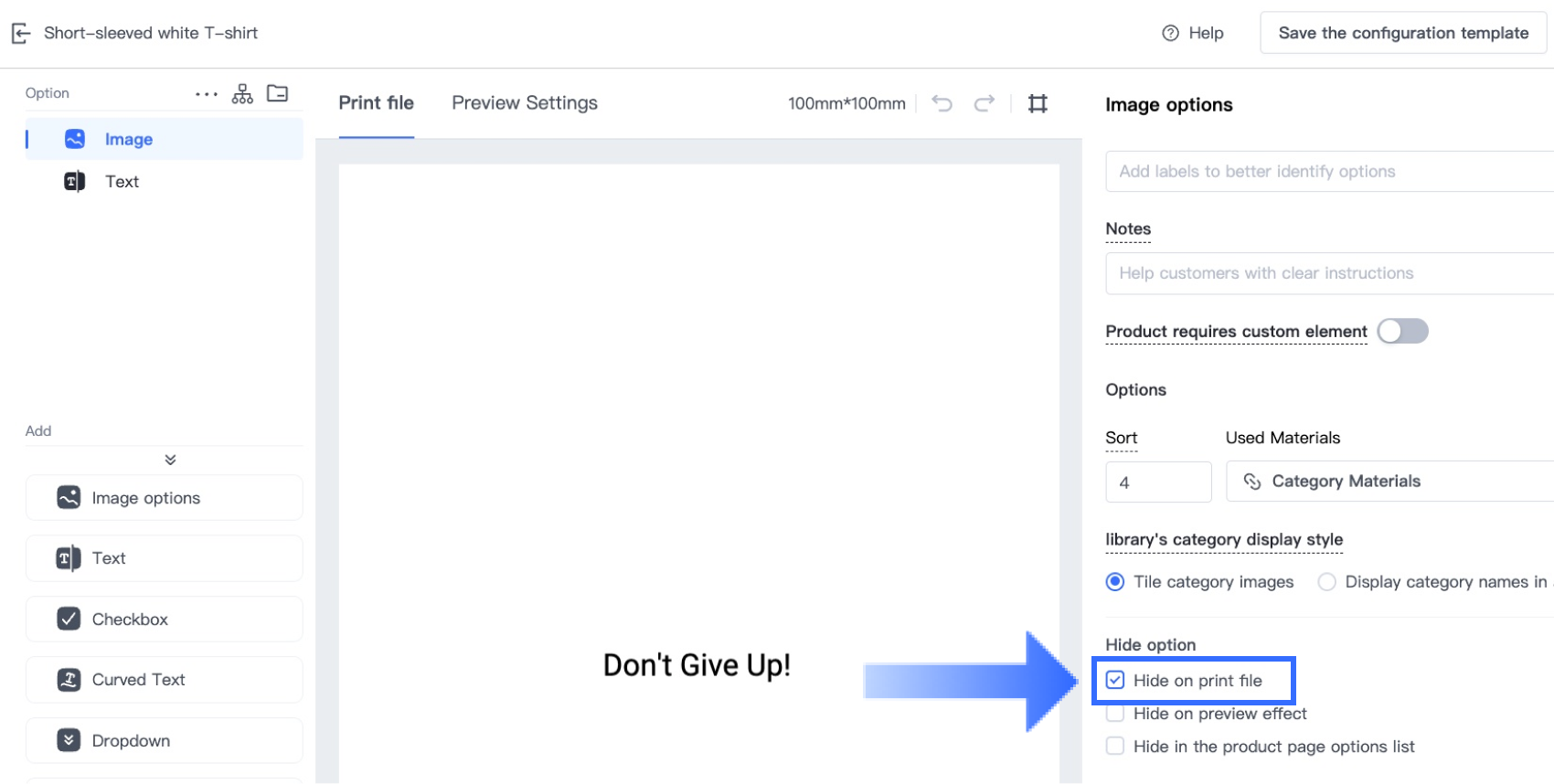Viewport: 1554px width, 784px height.
Task: Add a Curved Text option
Action: pos(165,680)
